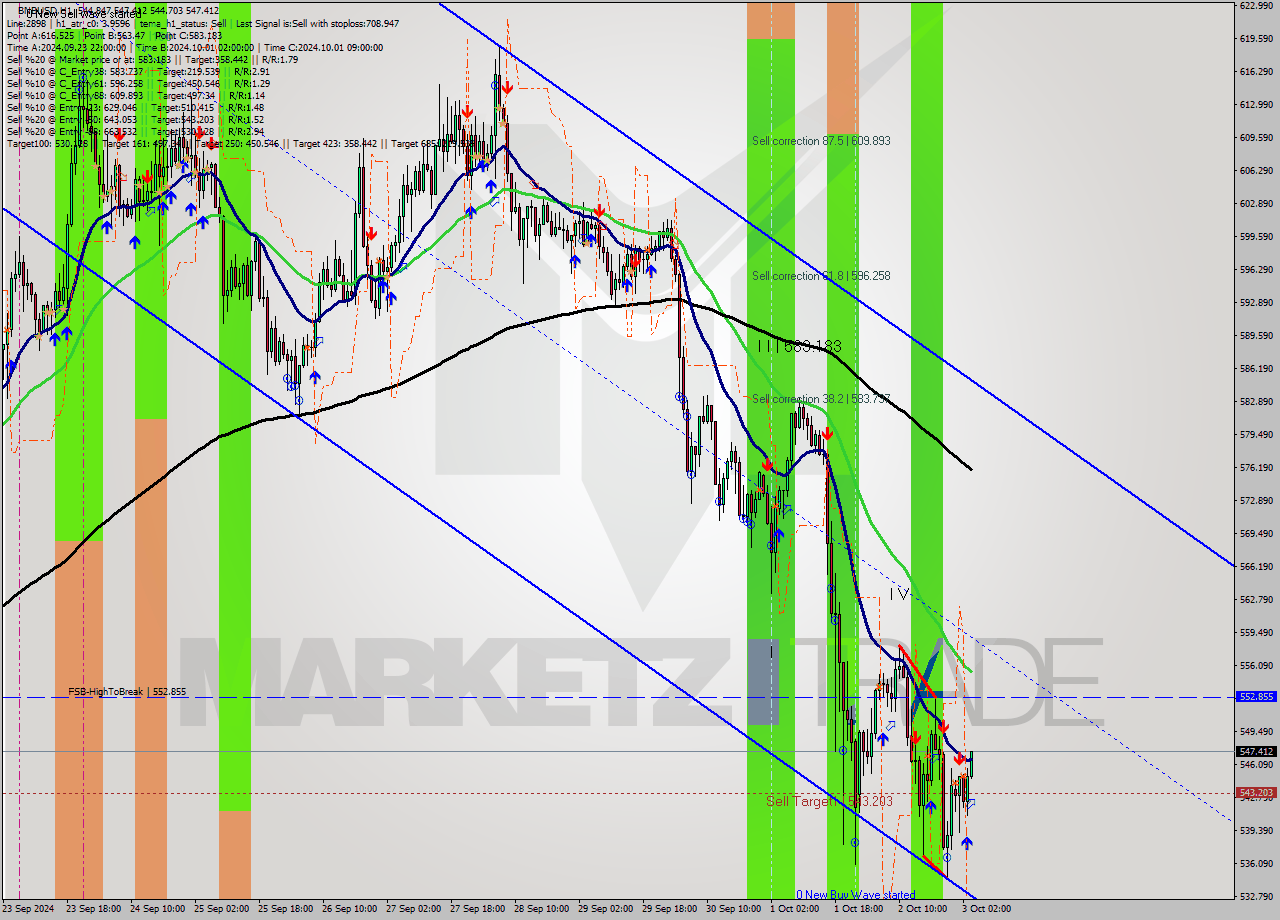The image size is (1280, 920).
Task: Click the 569.490 price axis value
Action: tap(1256, 534)
